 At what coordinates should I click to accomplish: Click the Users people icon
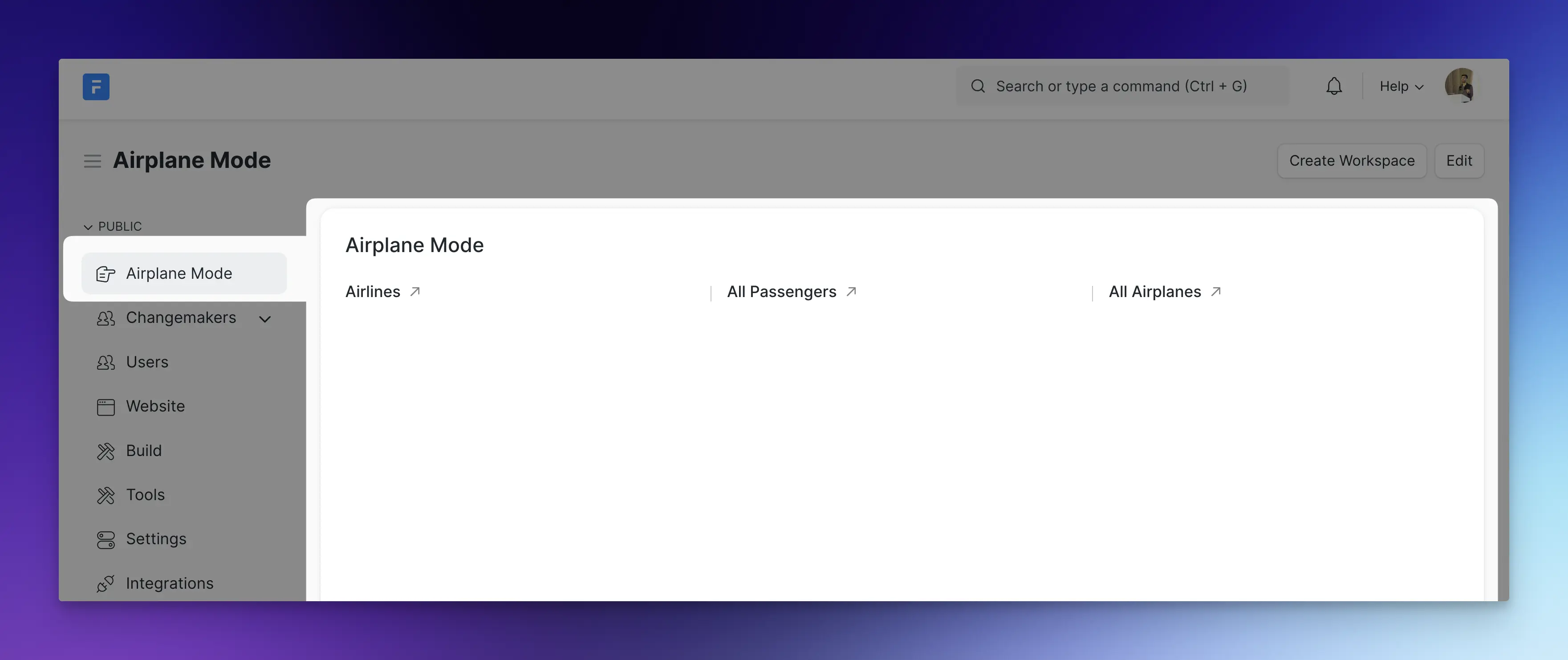tap(106, 363)
